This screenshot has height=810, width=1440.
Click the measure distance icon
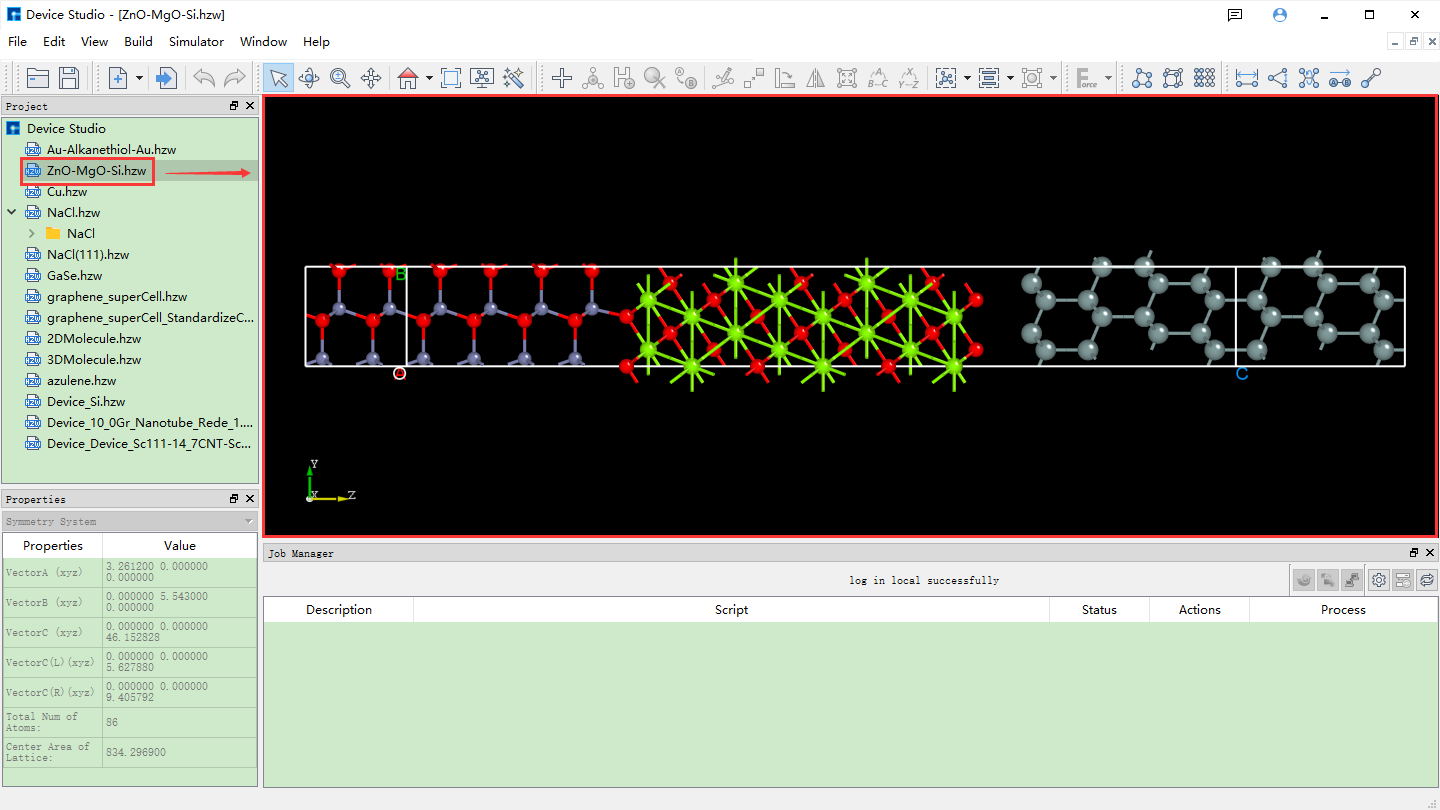[1246, 78]
